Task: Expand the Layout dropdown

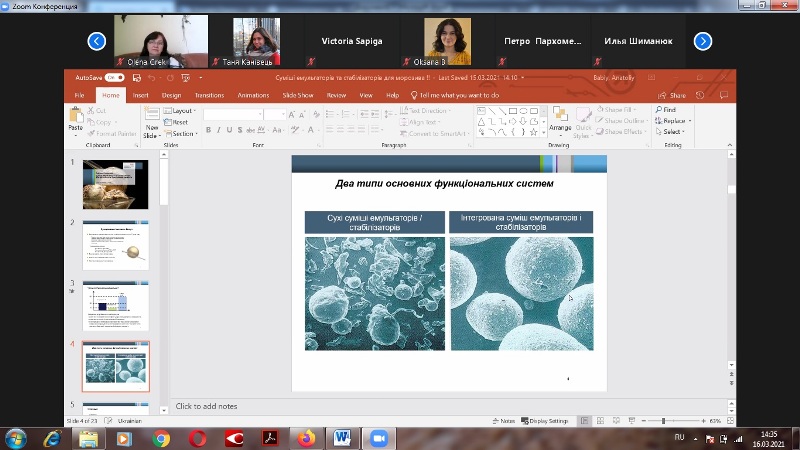Action: click(x=181, y=110)
